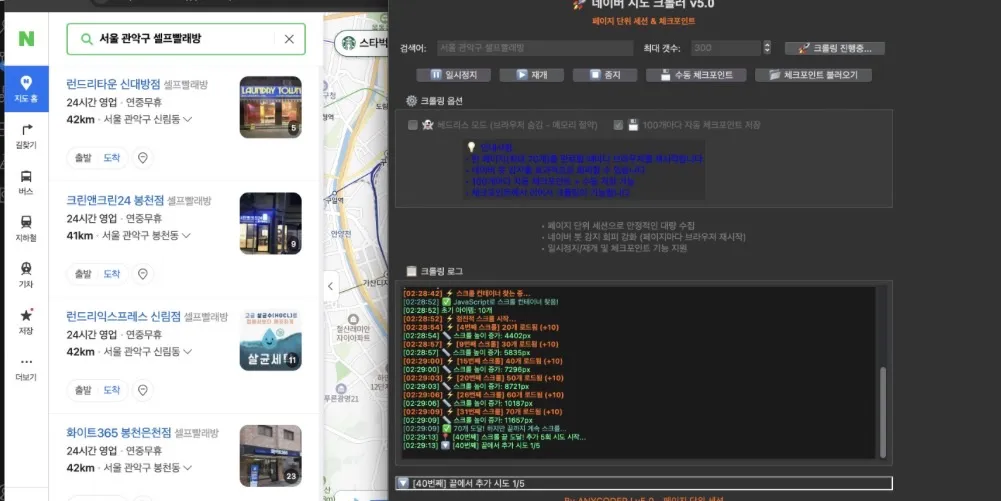Click the search magnifier icon in the map search box
1001x501 pixels.
click(86, 39)
